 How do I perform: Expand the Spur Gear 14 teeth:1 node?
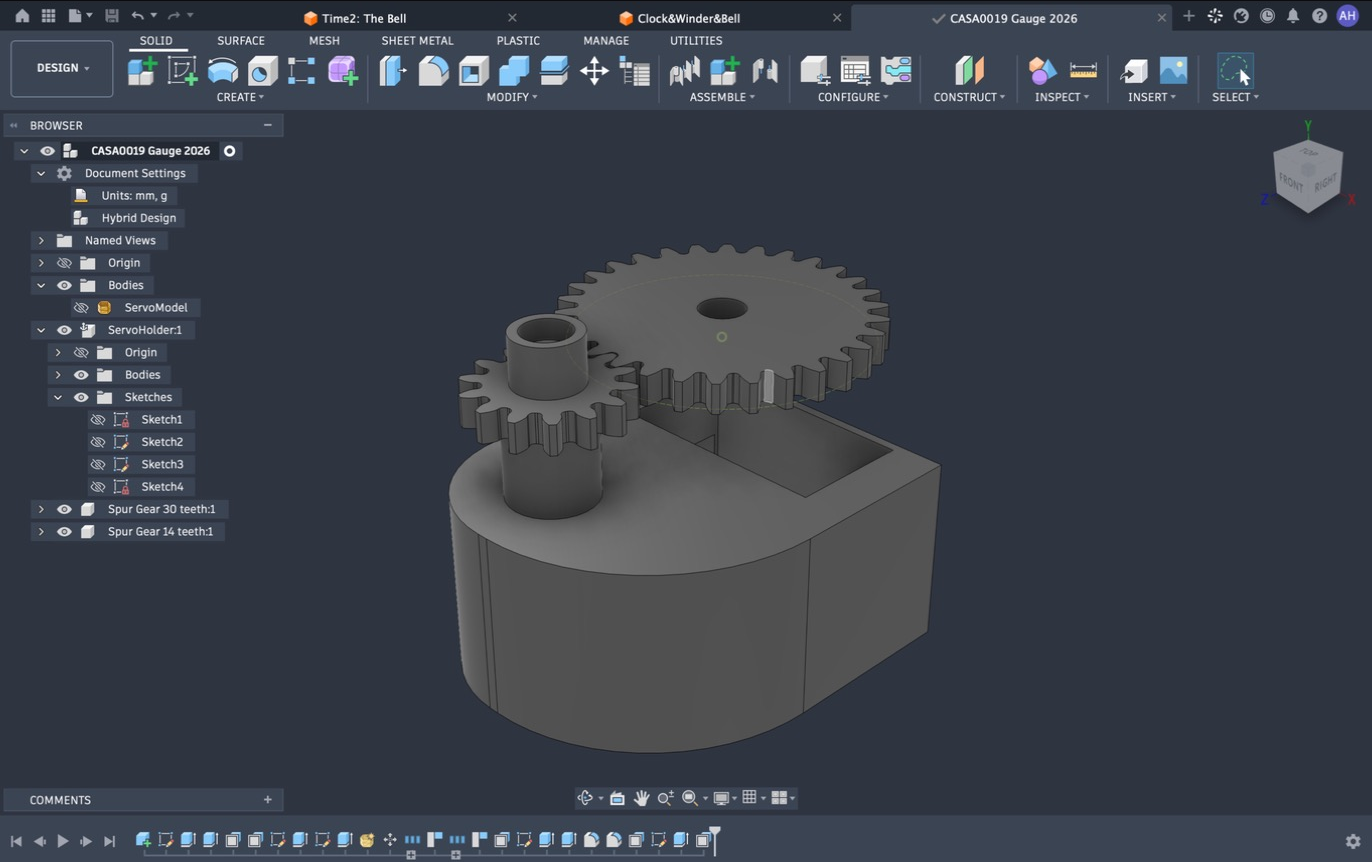[41, 532]
